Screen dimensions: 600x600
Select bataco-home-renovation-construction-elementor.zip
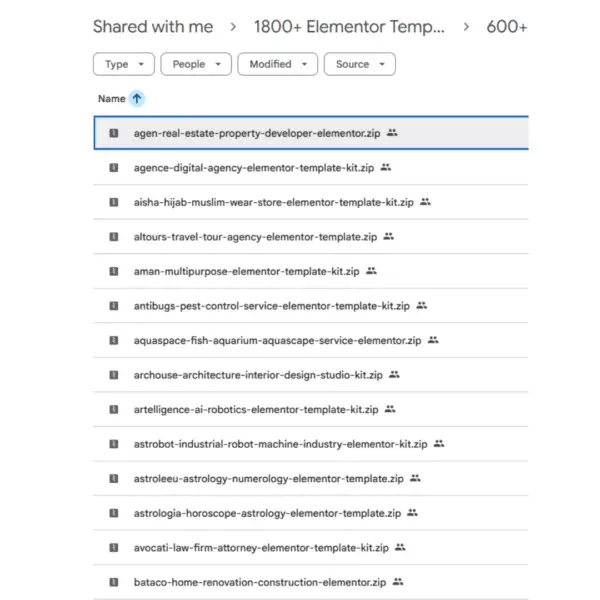coord(311,582)
